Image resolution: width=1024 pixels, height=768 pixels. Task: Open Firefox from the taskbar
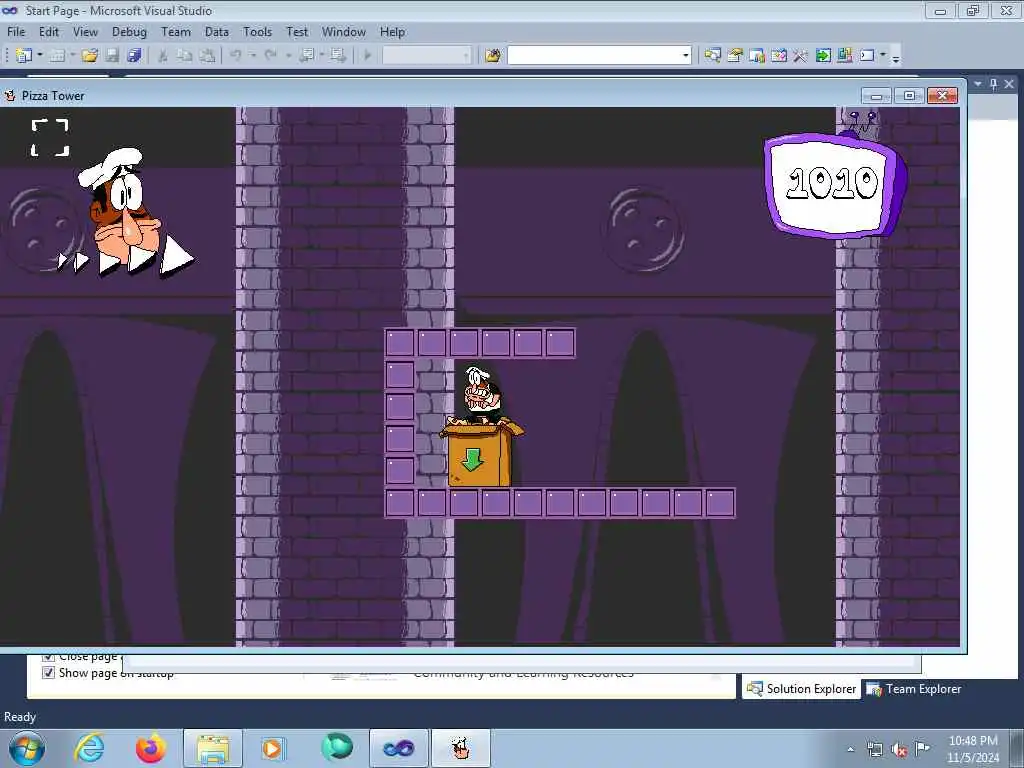point(150,748)
